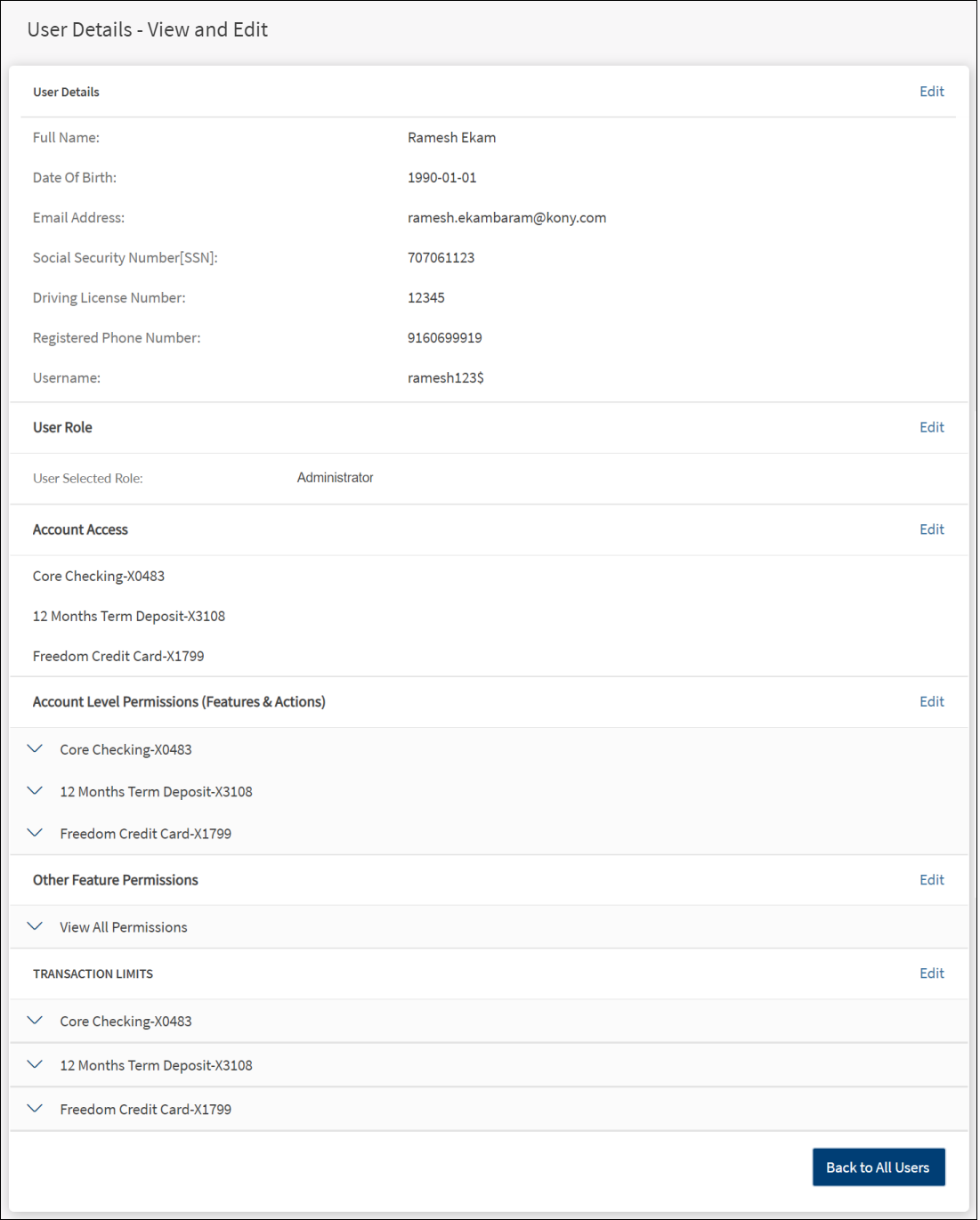Click Back to All Users button

point(878,1167)
